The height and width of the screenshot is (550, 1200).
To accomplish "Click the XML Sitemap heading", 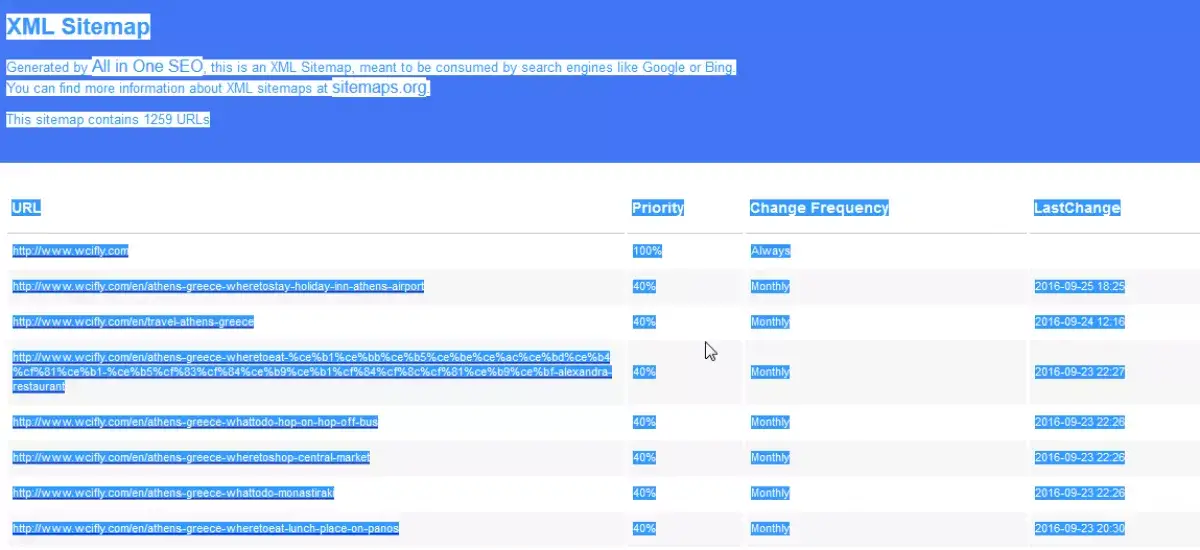I will tap(78, 27).
